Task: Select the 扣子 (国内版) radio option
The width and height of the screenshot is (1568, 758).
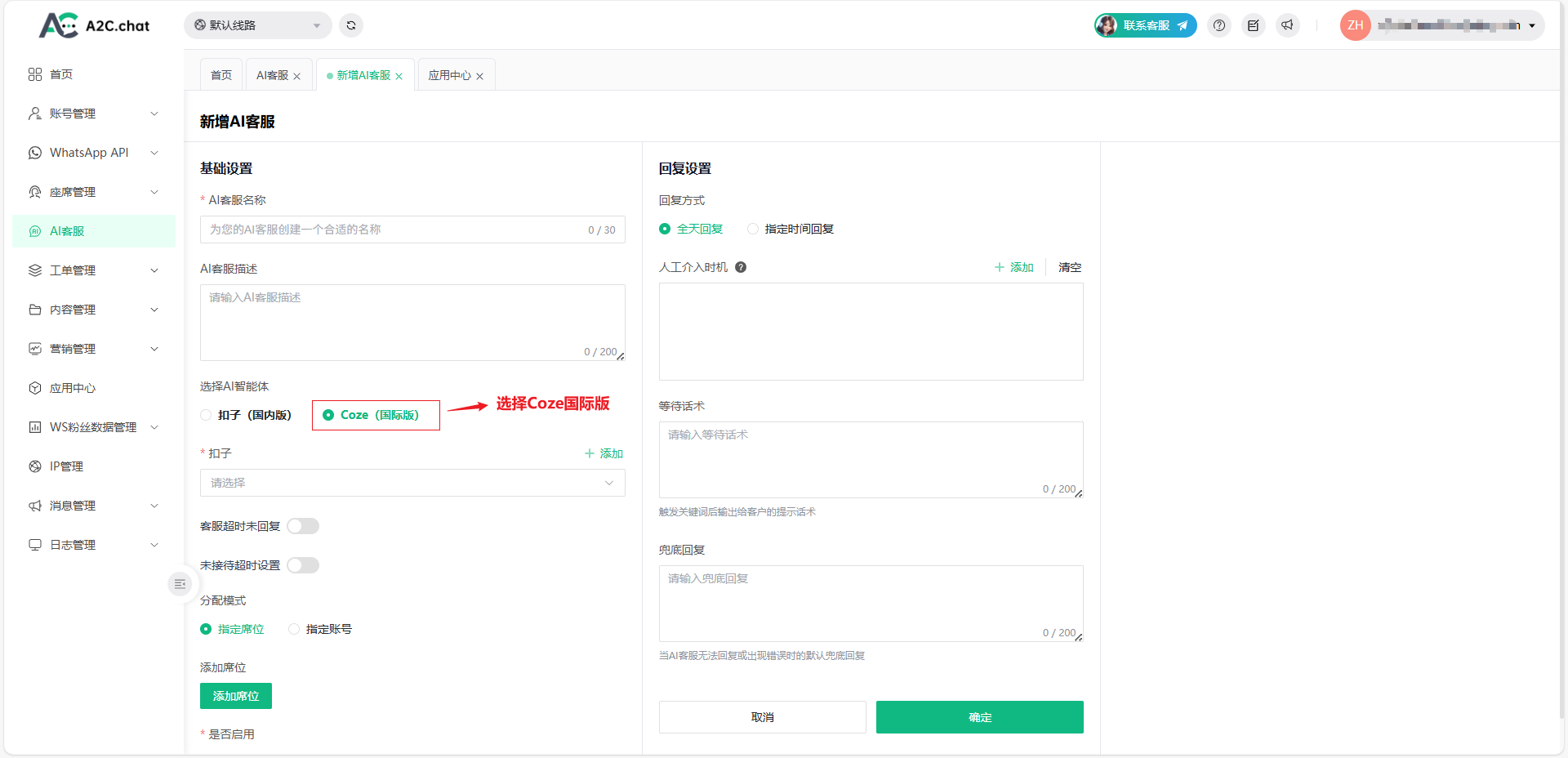Action: tap(207, 415)
